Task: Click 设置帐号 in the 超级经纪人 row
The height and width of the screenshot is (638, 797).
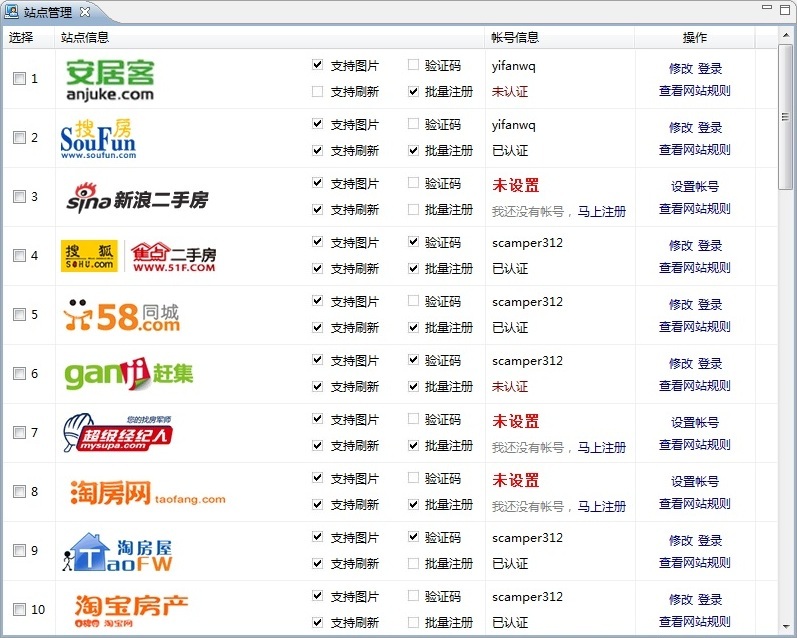Action: [x=695, y=422]
